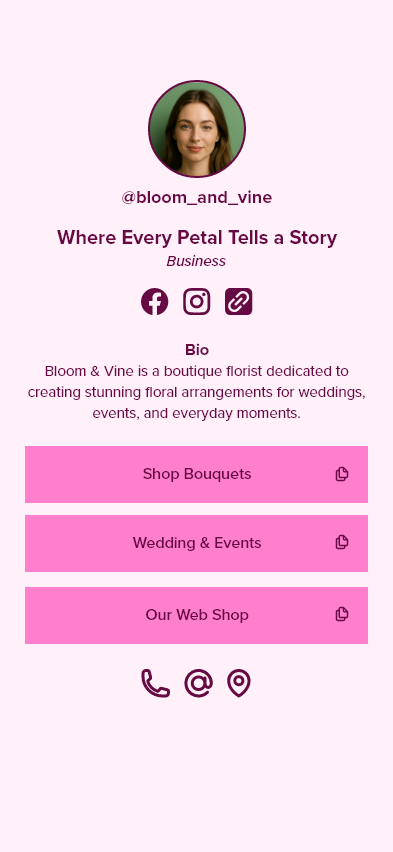Open the map location pin icon
393x852 pixels.
pos(239,683)
